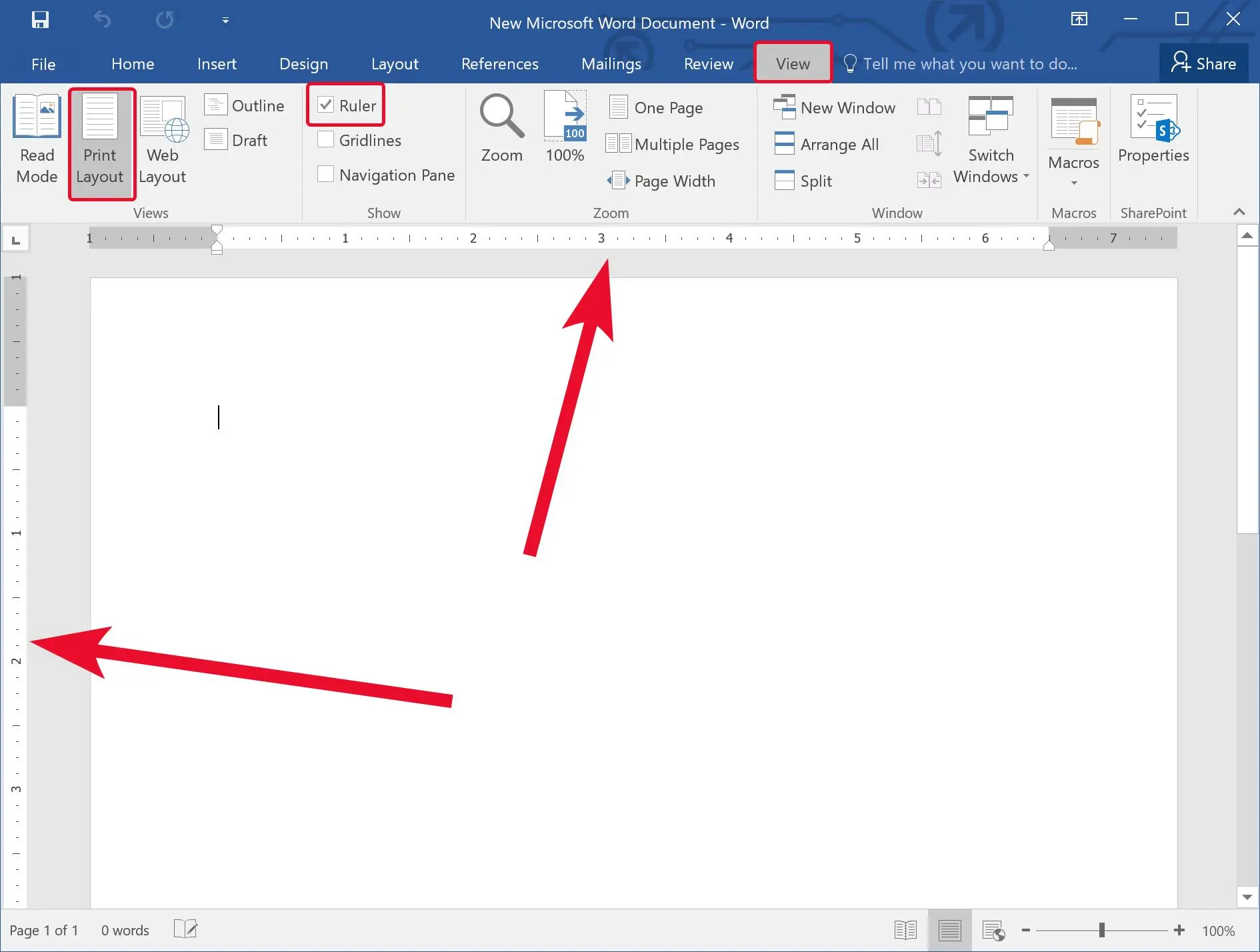Open Customize Quick Access Toolbar dropdown
The image size is (1260, 952).
click(x=225, y=21)
